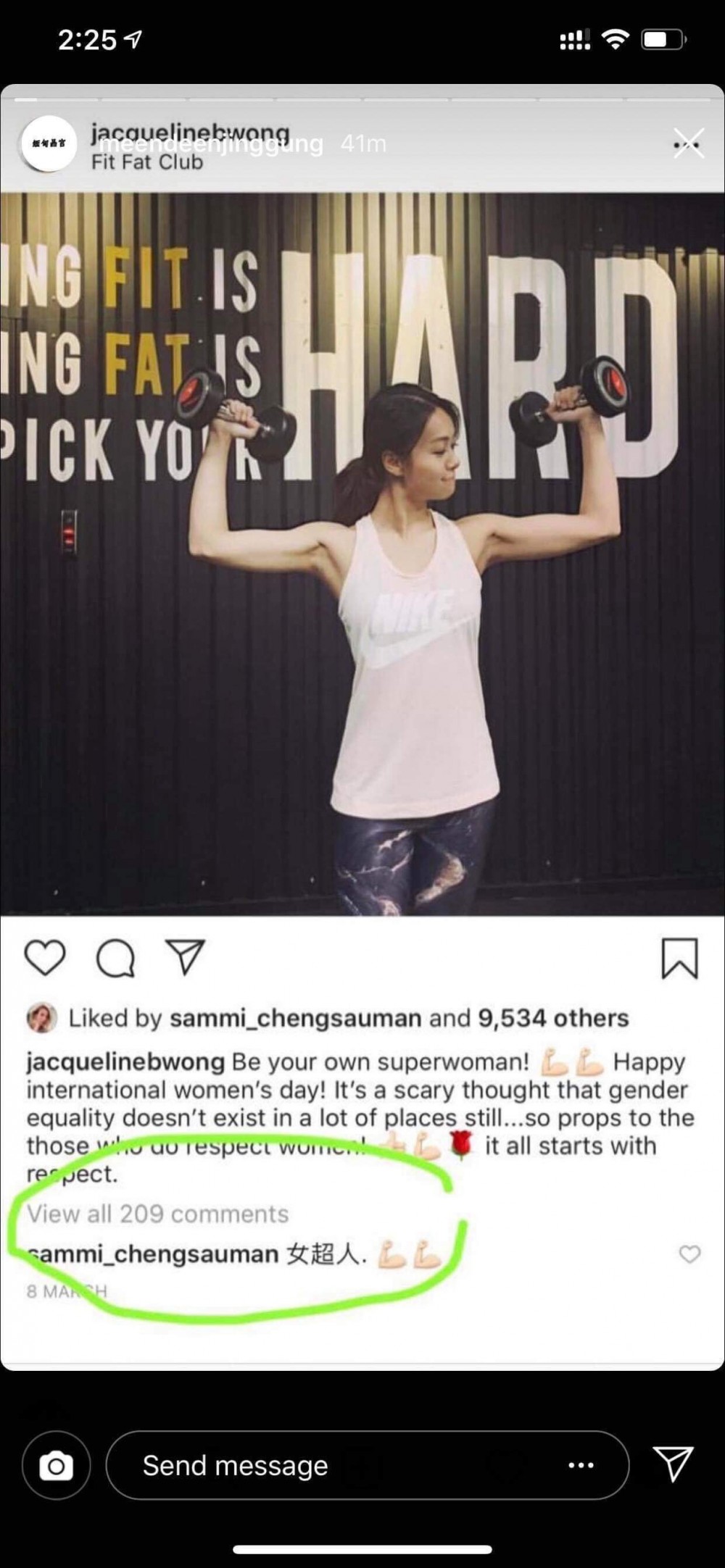725x1568 pixels.
Task: Open camera from the story reply bar
Action: [56, 1465]
